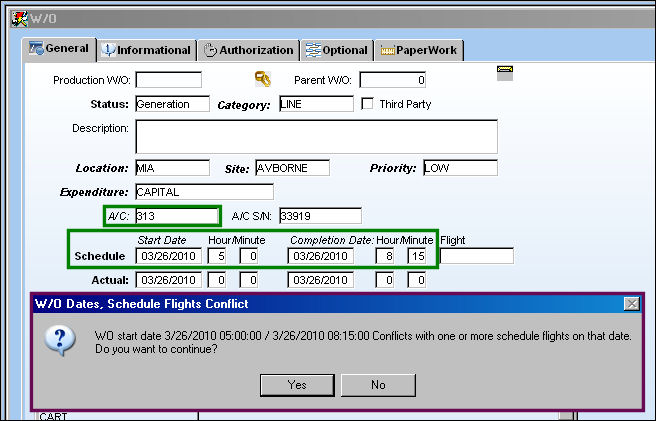The width and height of the screenshot is (656, 421).
Task: Click the Site label
Action: pos(237,169)
